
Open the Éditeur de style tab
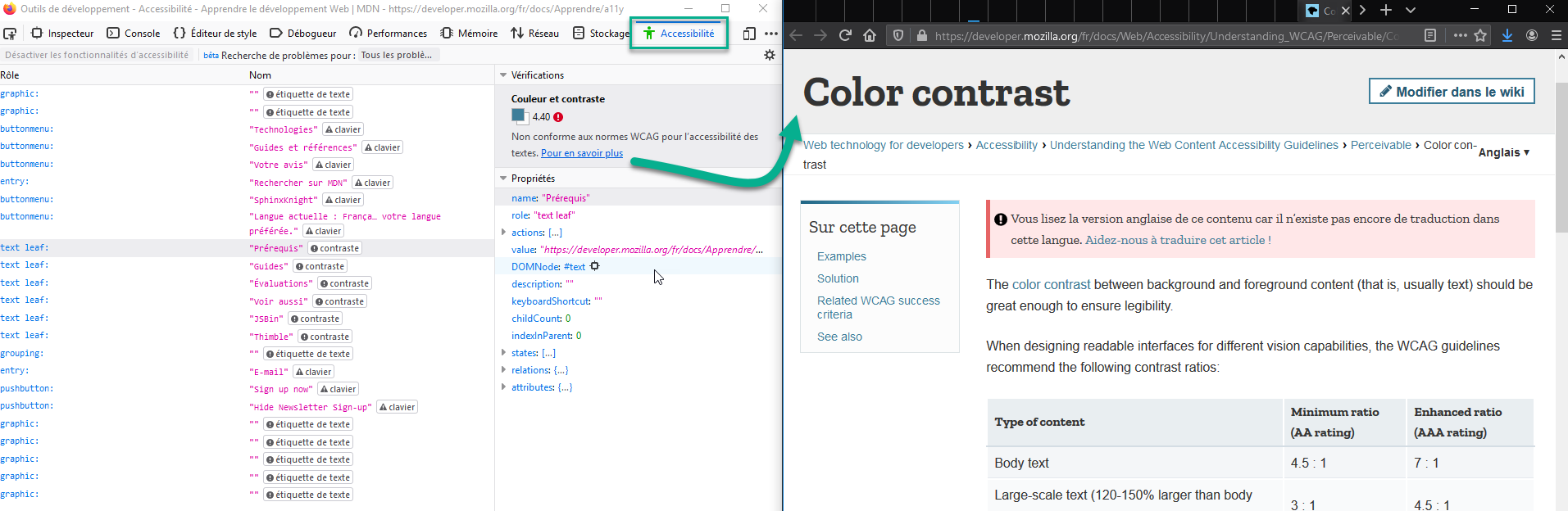tap(216, 34)
